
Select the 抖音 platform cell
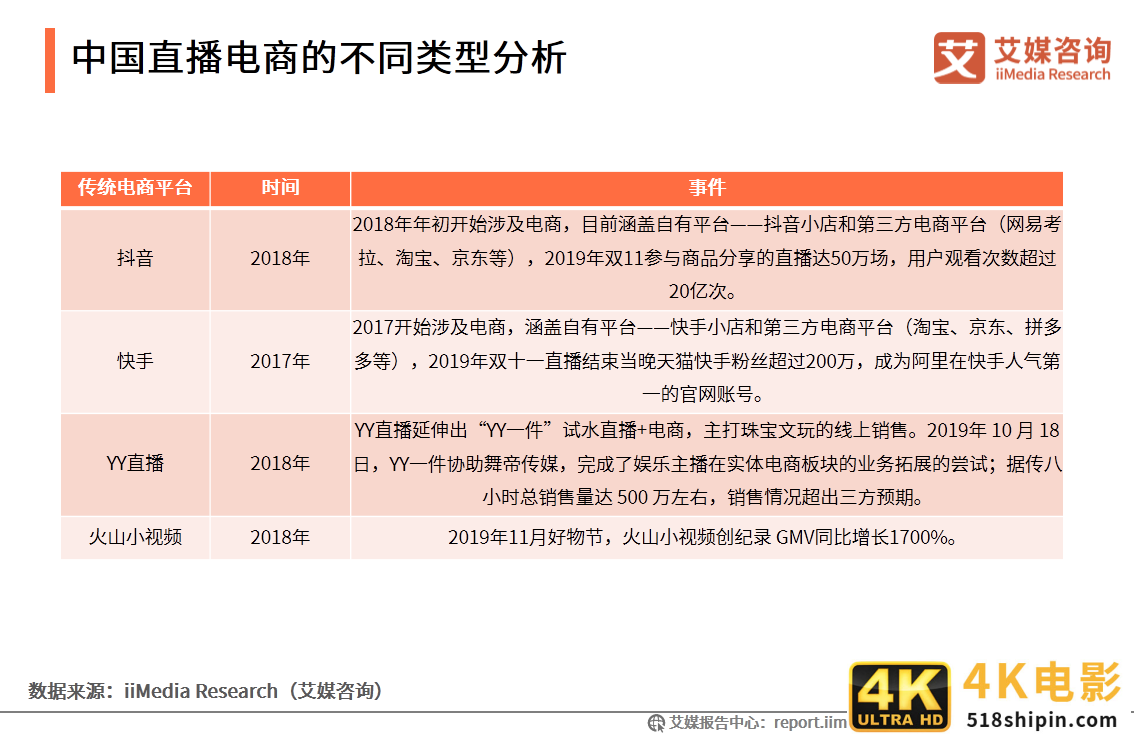(x=135, y=258)
